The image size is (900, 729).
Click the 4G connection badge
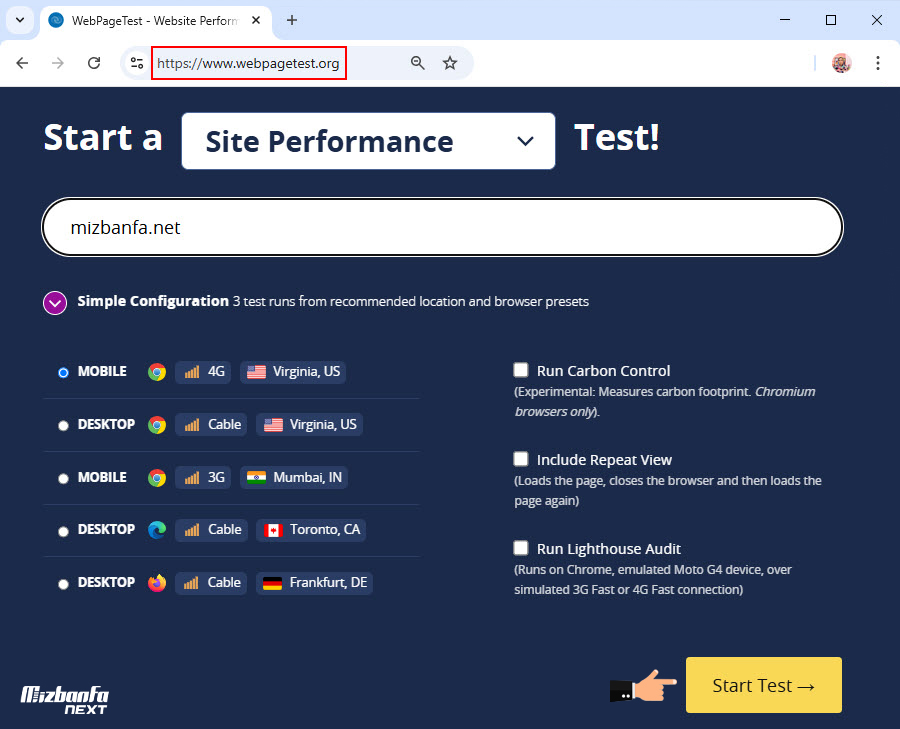203,372
